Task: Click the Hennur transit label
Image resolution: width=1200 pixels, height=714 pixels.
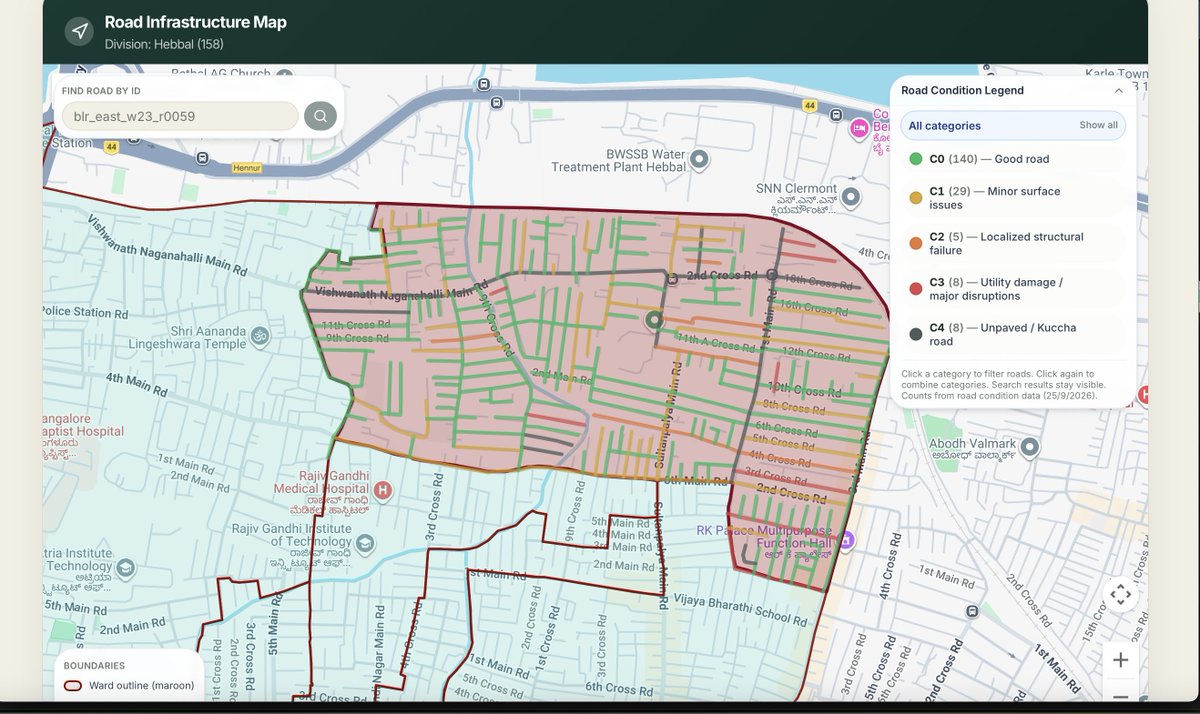Action: point(245,168)
